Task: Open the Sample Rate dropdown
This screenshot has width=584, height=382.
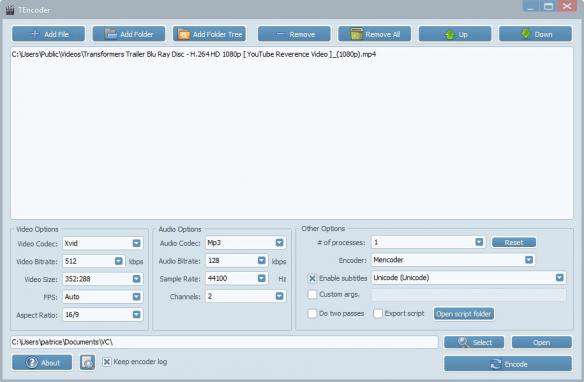Action: tap(261, 278)
